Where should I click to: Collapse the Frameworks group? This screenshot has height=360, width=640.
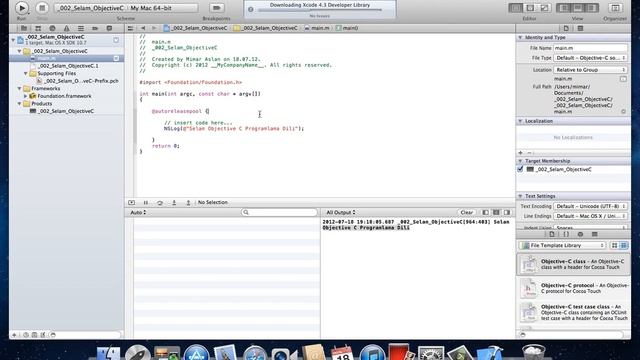[20, 89]
